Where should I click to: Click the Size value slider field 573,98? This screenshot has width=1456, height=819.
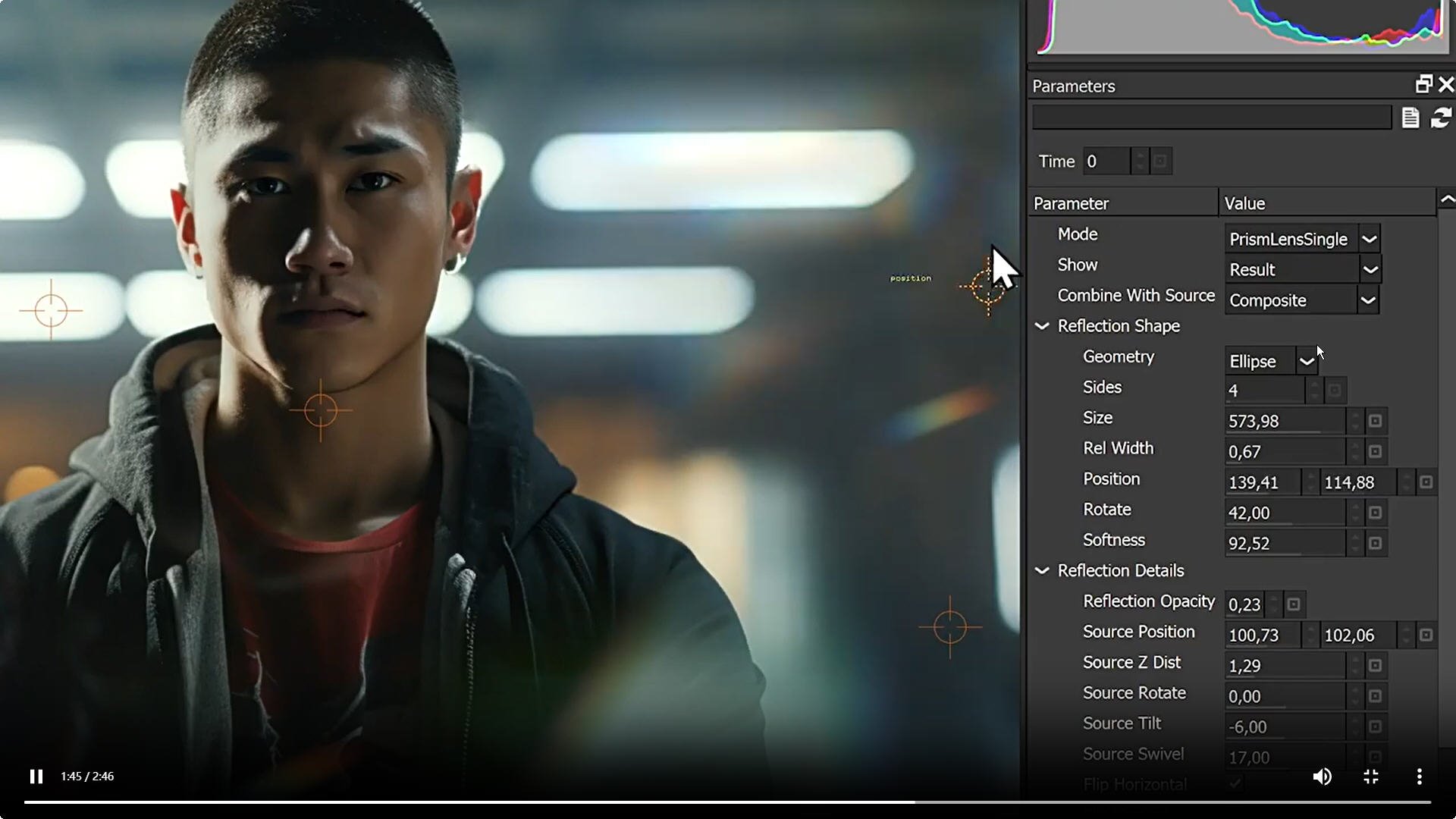pos(1285,421)
